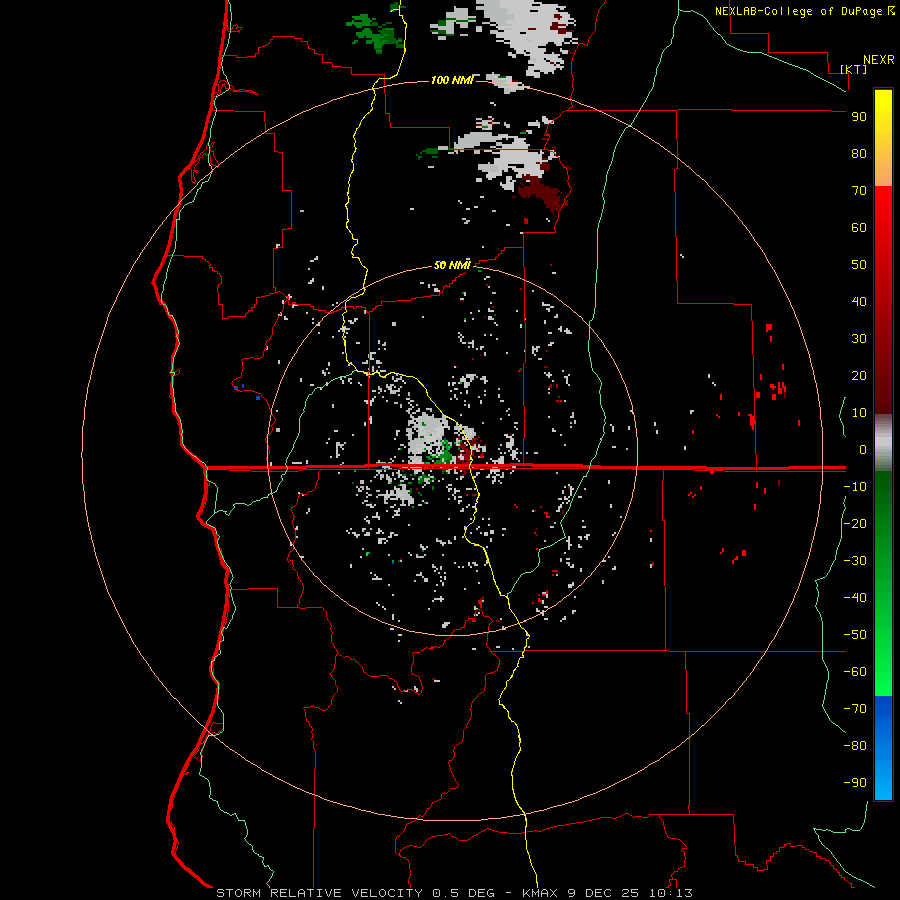Viewport: 900px width, 900px height.
Task: Click the NEXLAB-College of DuPage credit text
Action: (x=799, y=11)
